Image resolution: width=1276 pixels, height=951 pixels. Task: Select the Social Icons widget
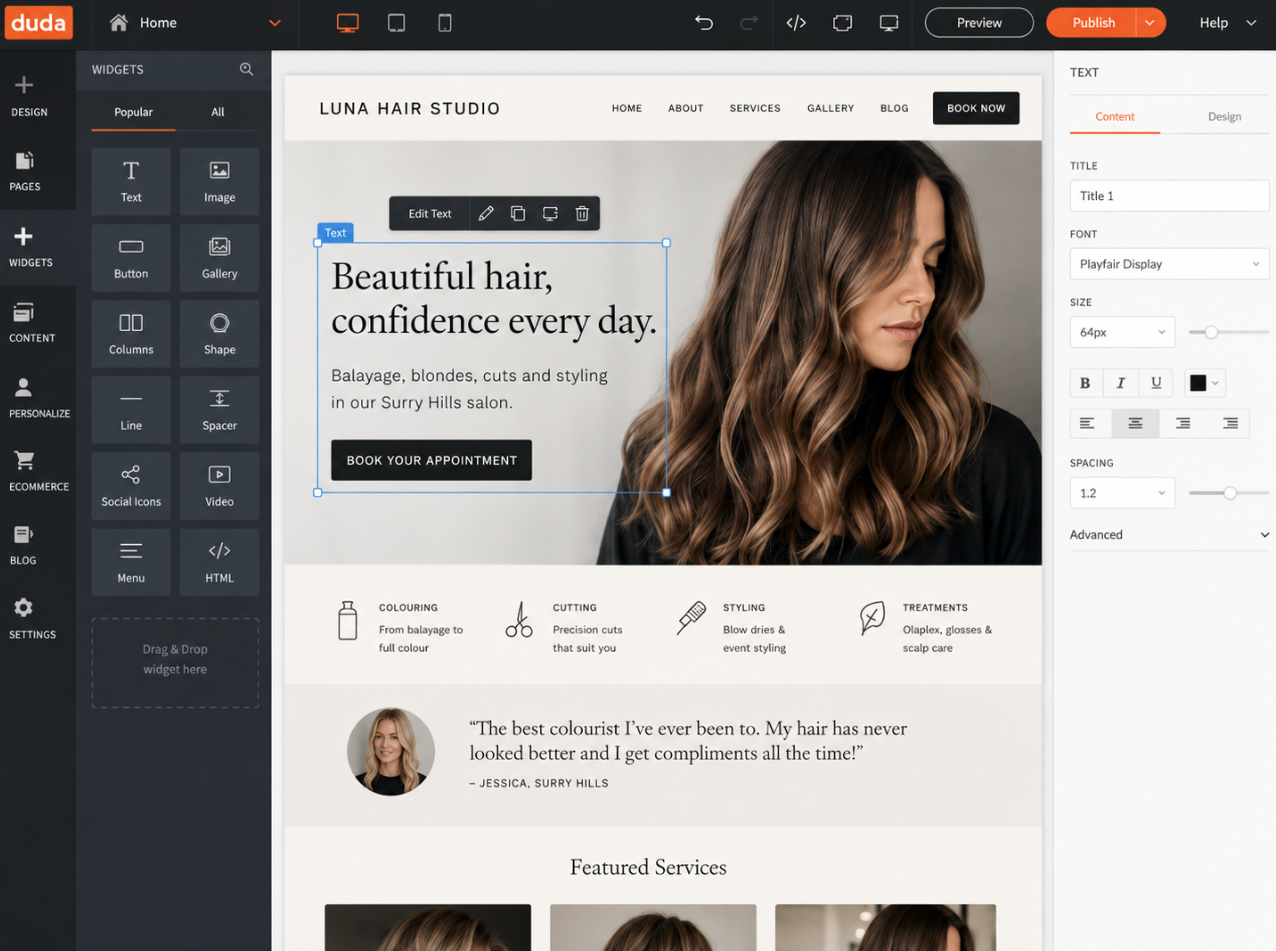[x=131, y=485]
